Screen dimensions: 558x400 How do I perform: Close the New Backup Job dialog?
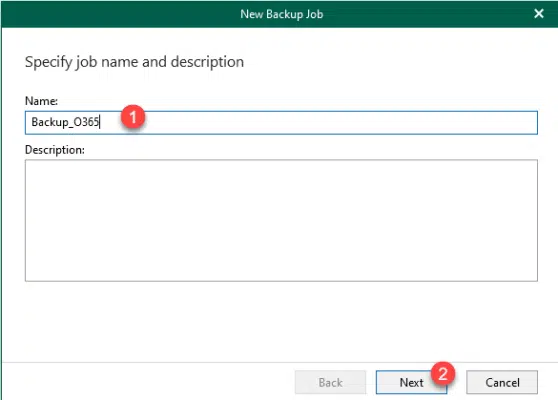pyautogui.click(x=539, y=14)
